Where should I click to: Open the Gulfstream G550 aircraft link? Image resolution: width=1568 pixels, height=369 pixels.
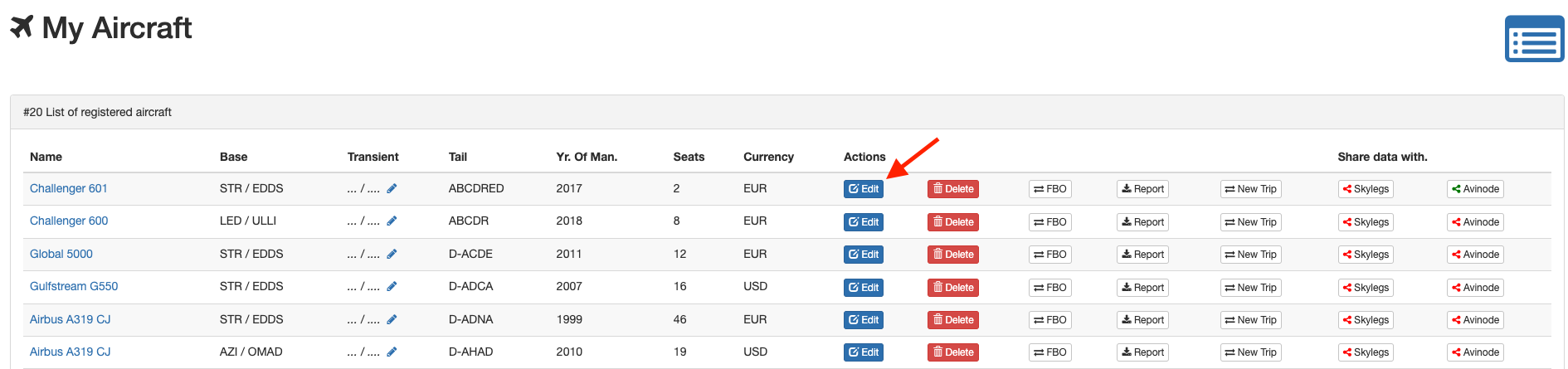tap(74, 287)
